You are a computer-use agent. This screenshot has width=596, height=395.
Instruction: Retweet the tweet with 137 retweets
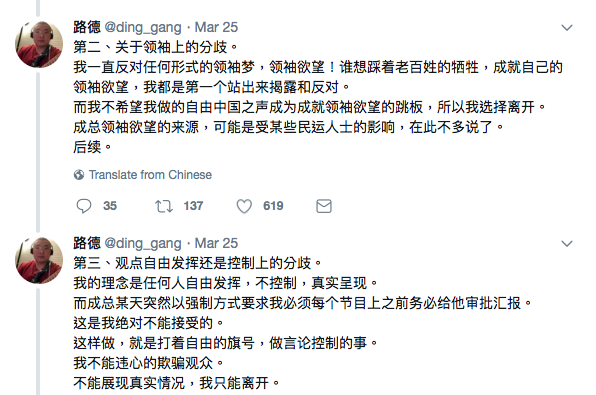[x=164, y=206]
